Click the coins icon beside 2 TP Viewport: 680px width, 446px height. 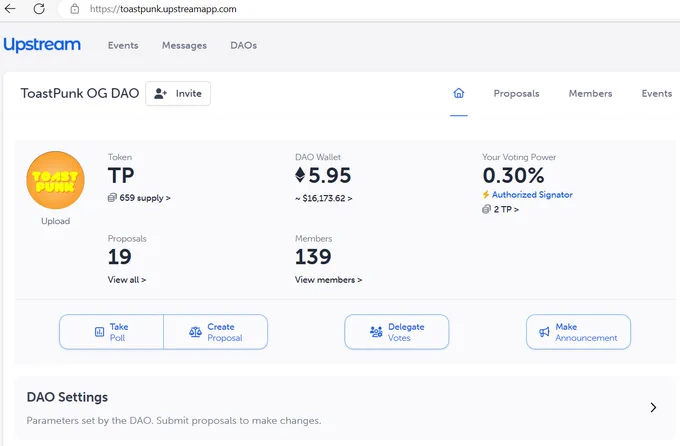[x=486, y=210]
